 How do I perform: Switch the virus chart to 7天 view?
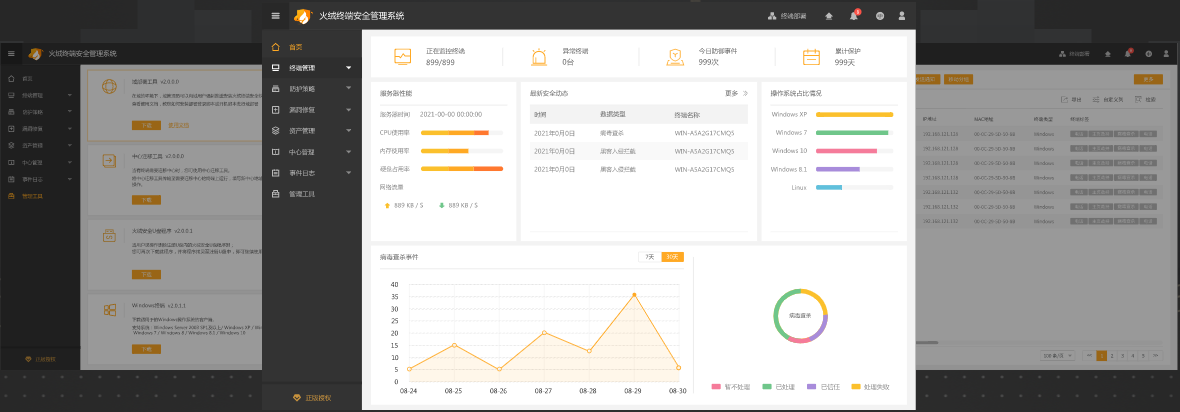coord(650,257)
